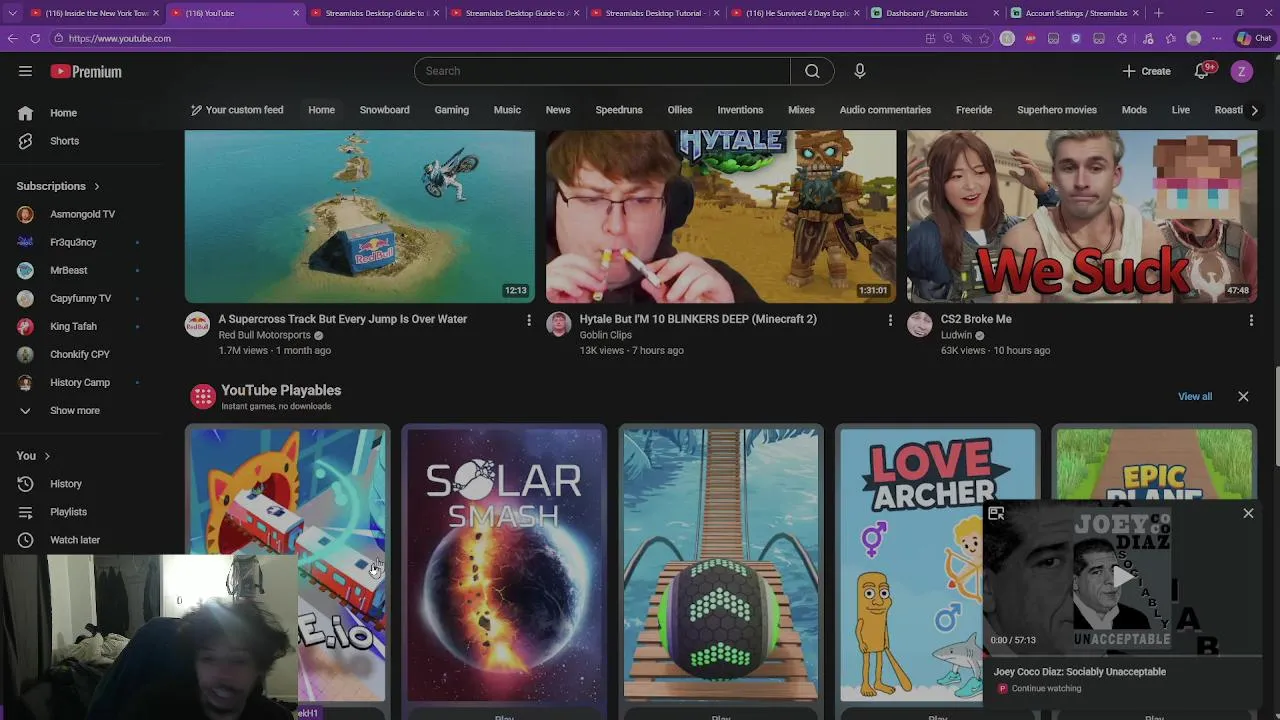
Task: Open the notifications bell
Action: pos(1203,71)
